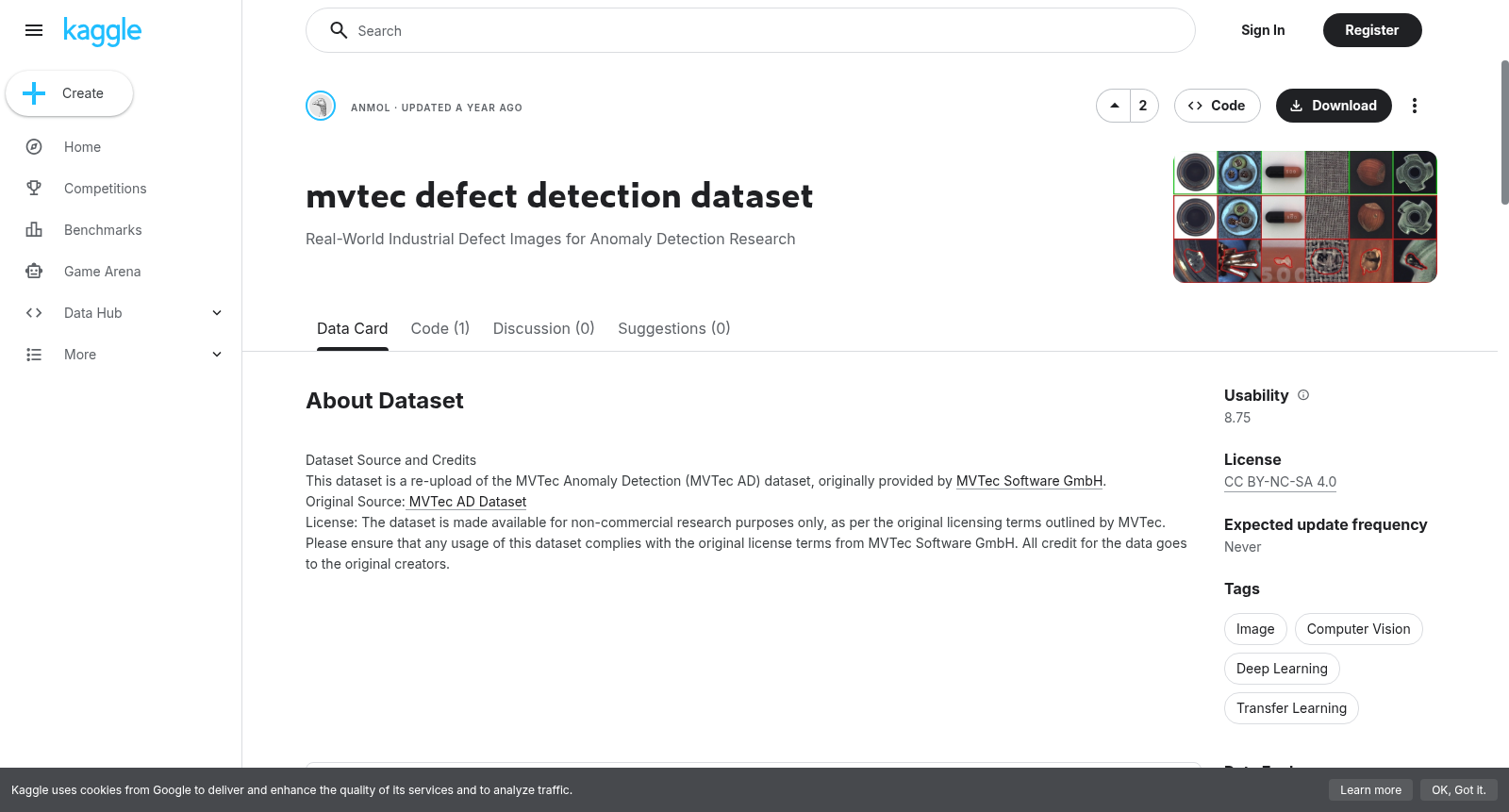1509x812 pixels.
Task: Open the MVTec Software GmbH link
Action: (1029, 481)
